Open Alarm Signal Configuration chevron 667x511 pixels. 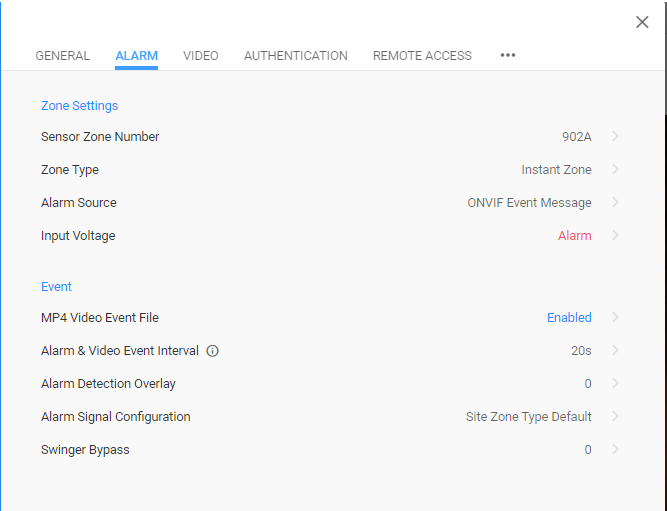(615, 416)
